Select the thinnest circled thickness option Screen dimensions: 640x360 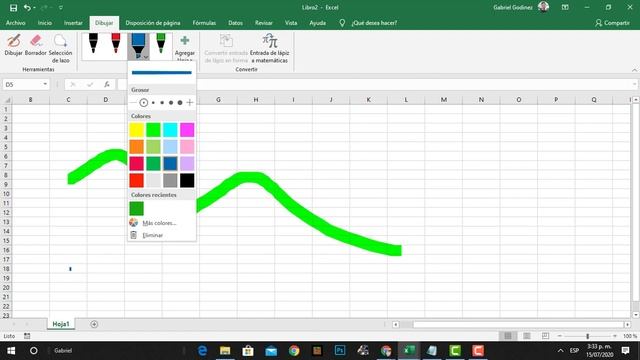pos(143,102)
